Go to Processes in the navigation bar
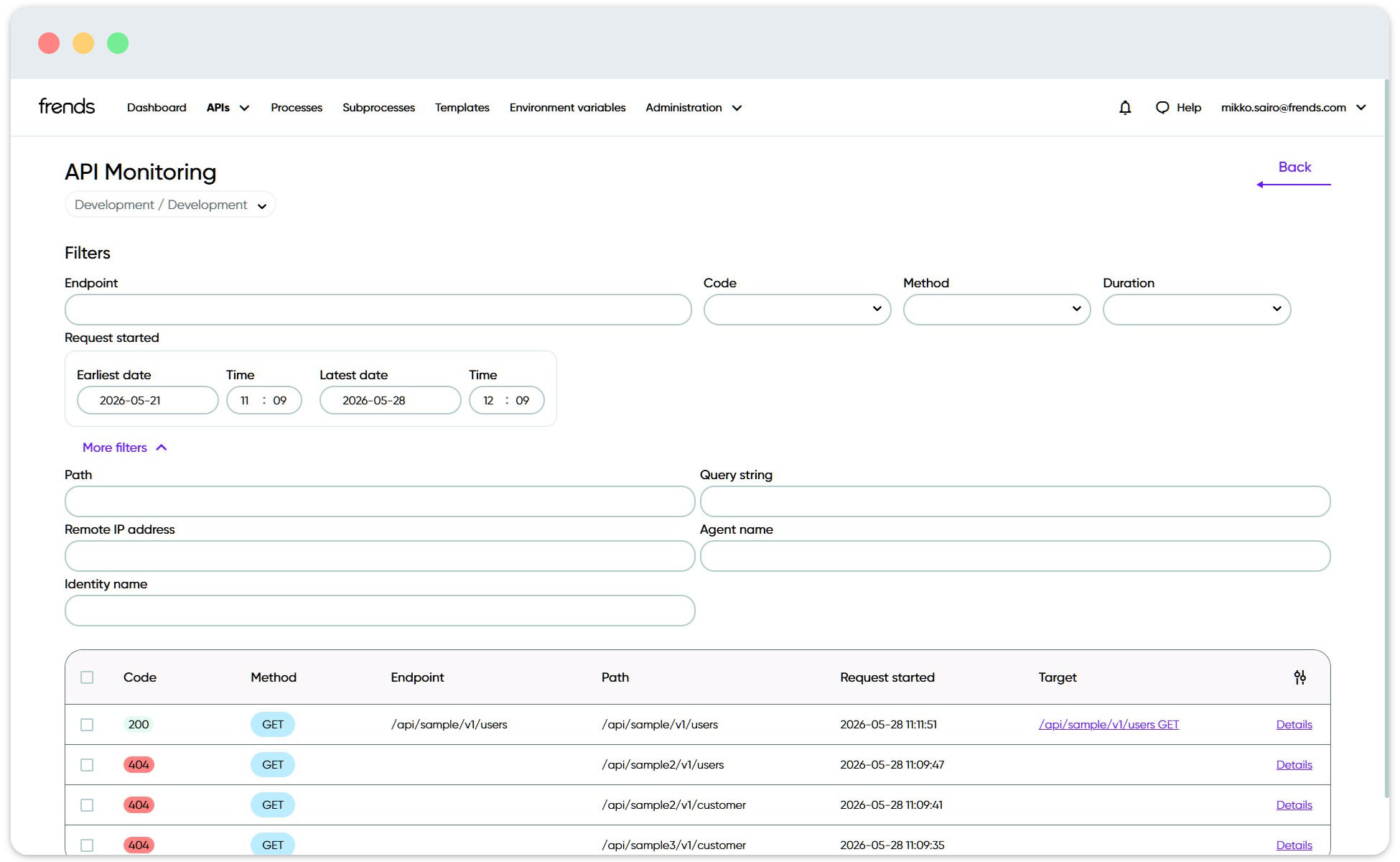Viewport: 1400px width, 862px height. coord(297,108)
